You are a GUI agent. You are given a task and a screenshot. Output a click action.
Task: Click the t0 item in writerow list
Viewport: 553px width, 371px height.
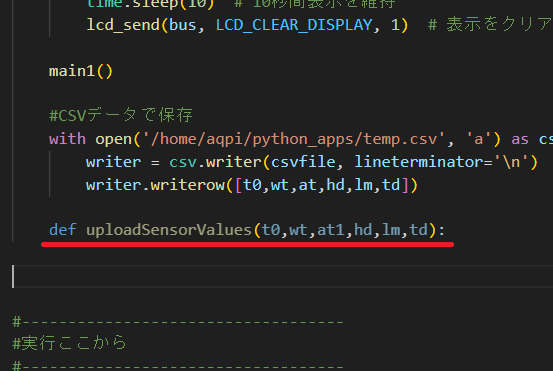pyautogui.click(x=253, y=185)
